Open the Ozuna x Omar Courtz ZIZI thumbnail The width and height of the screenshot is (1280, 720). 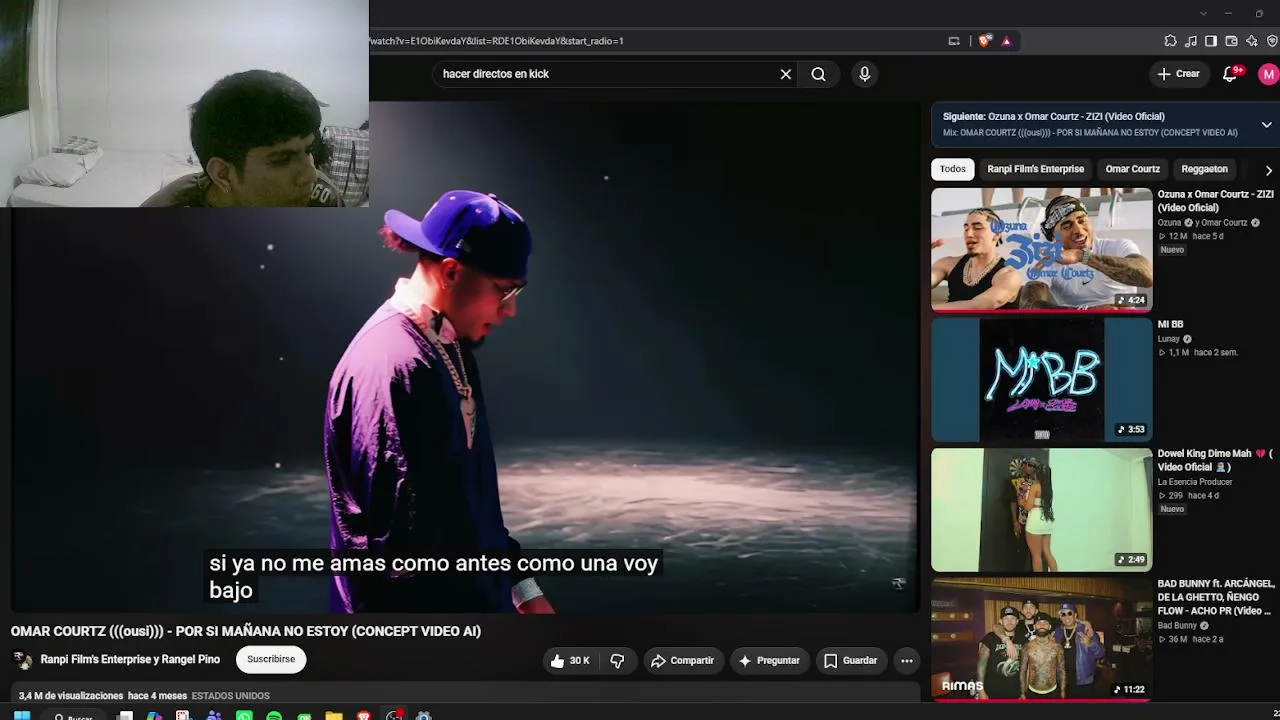[x=1041, y=250]
